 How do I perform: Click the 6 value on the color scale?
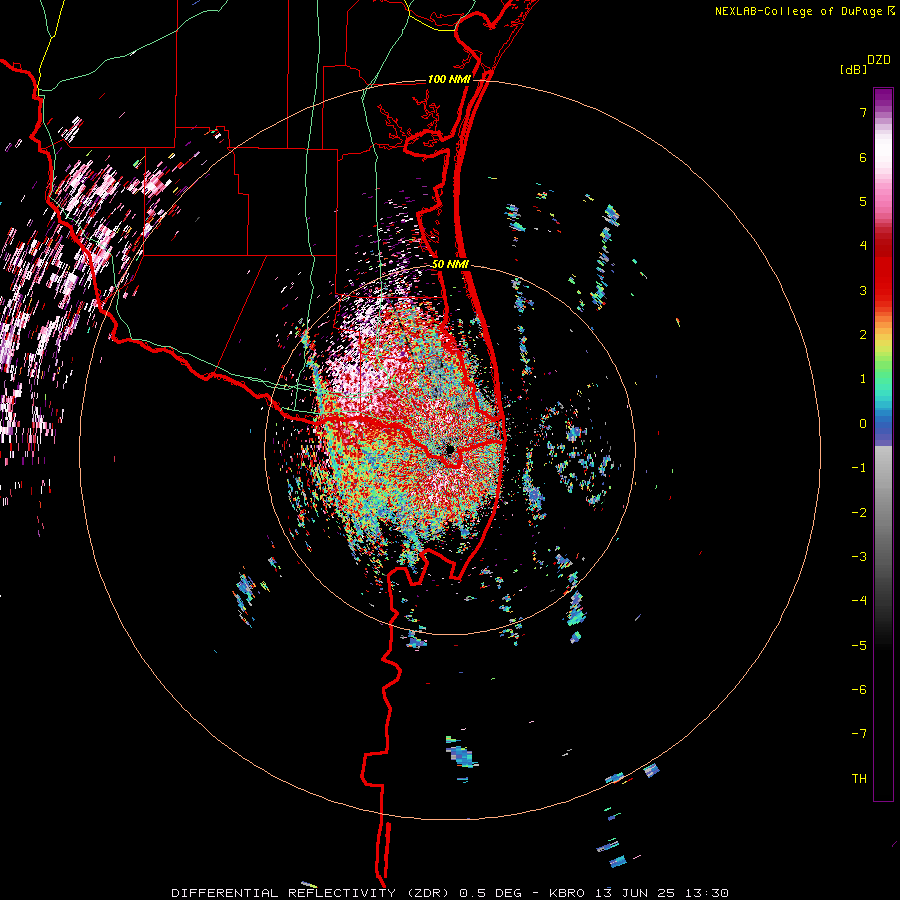(863, 157)
